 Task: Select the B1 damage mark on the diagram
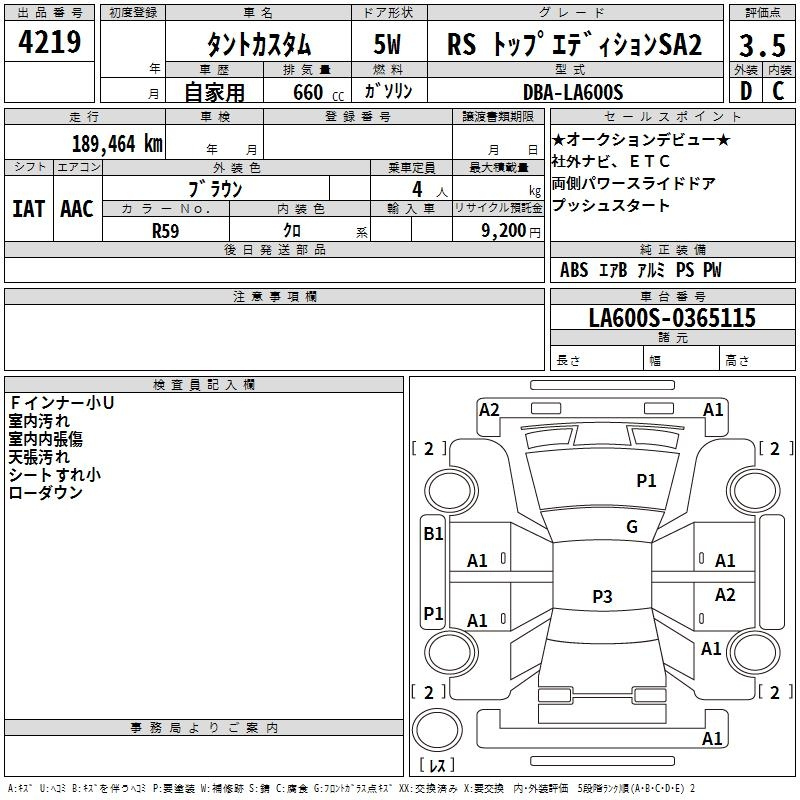[433, 534]
